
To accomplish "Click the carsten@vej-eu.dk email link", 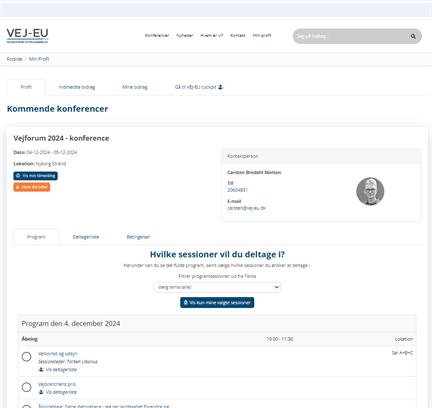I will pyautogui.click(x=246, y=208).
